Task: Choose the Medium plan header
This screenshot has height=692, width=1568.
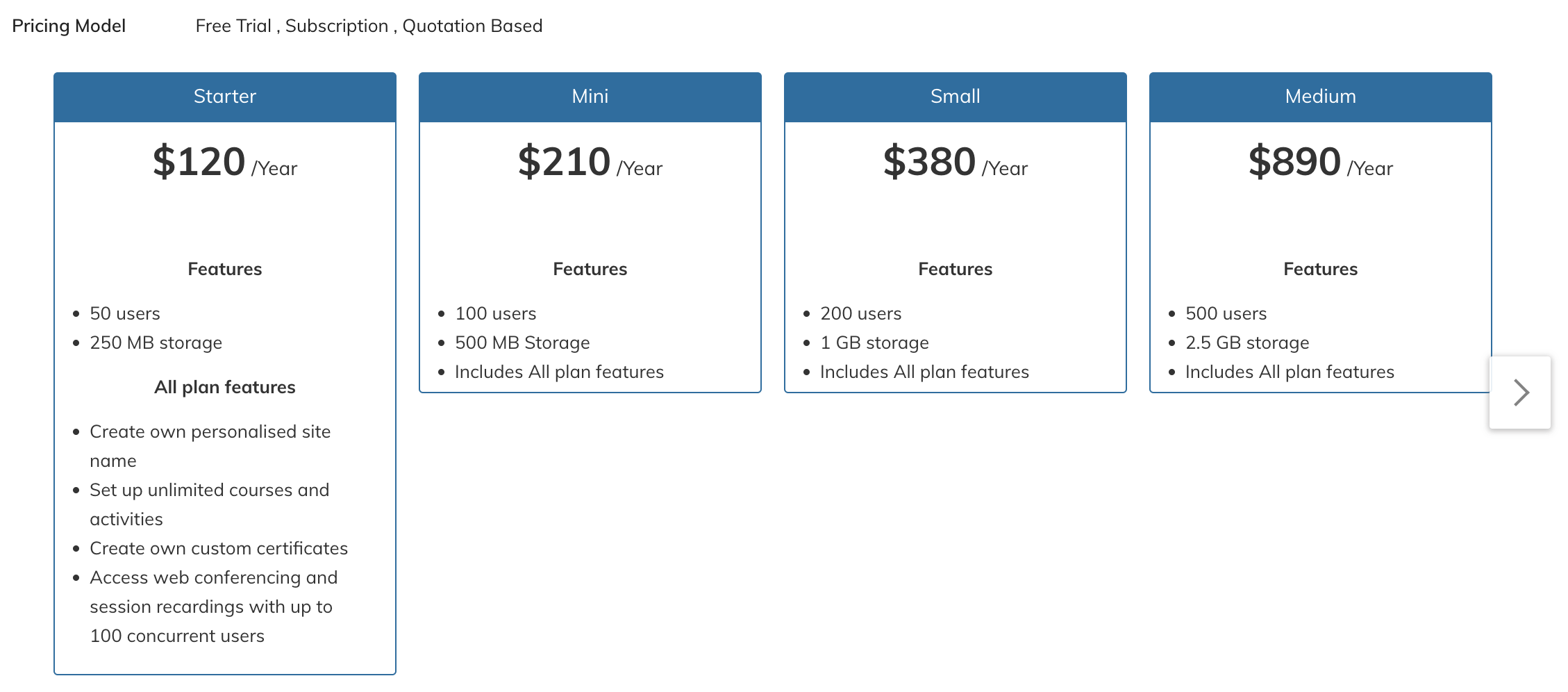Action: pos(1321,97)
